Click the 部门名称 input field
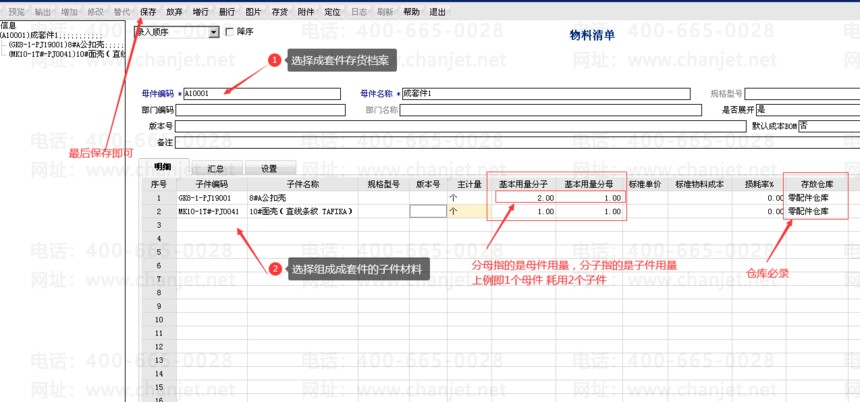860x402 pixels. (550, 110)
